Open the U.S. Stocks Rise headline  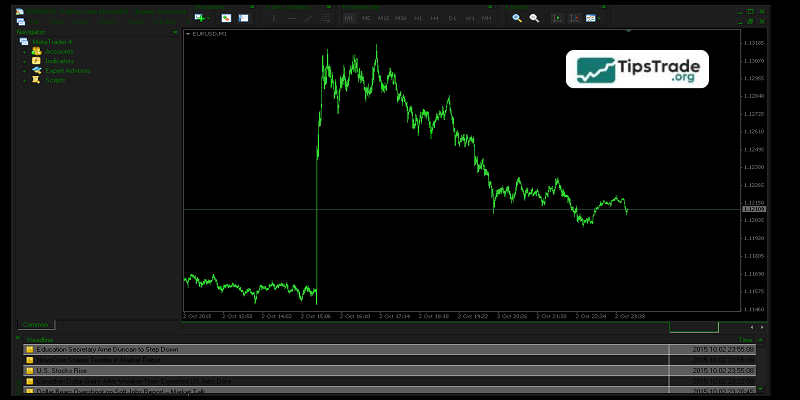(64, 370)
